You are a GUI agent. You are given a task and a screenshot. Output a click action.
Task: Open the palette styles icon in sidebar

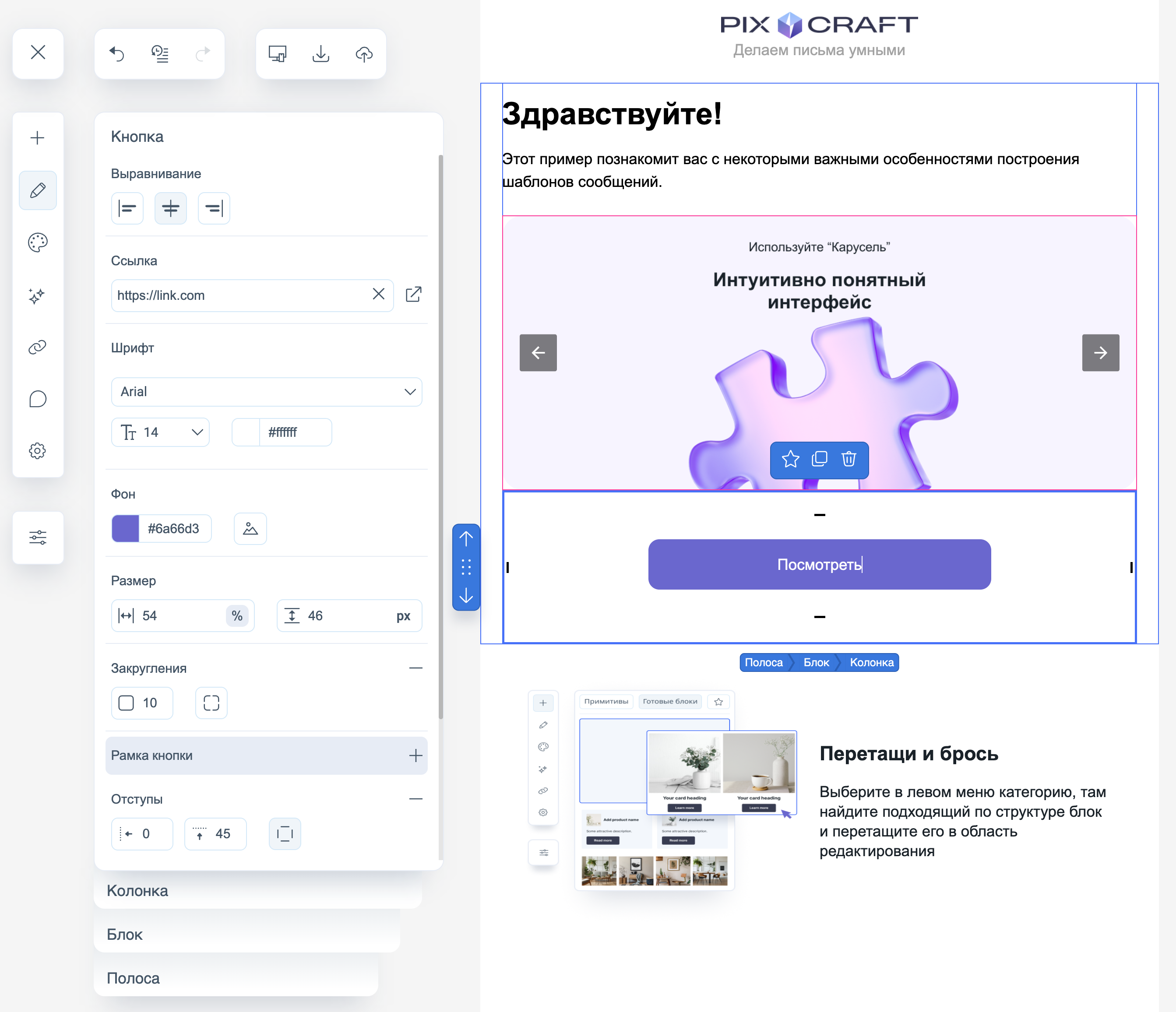coord(38,242)
